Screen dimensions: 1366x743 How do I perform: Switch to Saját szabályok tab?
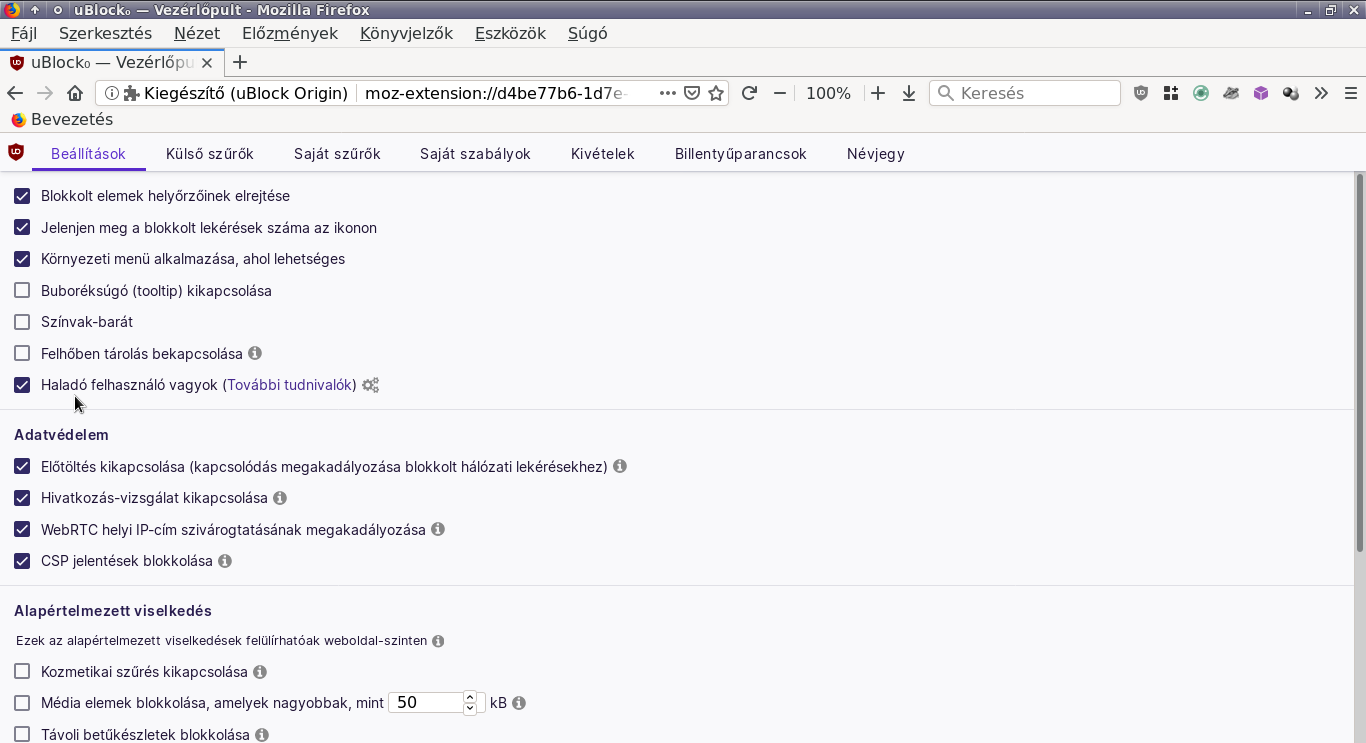tap(475, 154)
